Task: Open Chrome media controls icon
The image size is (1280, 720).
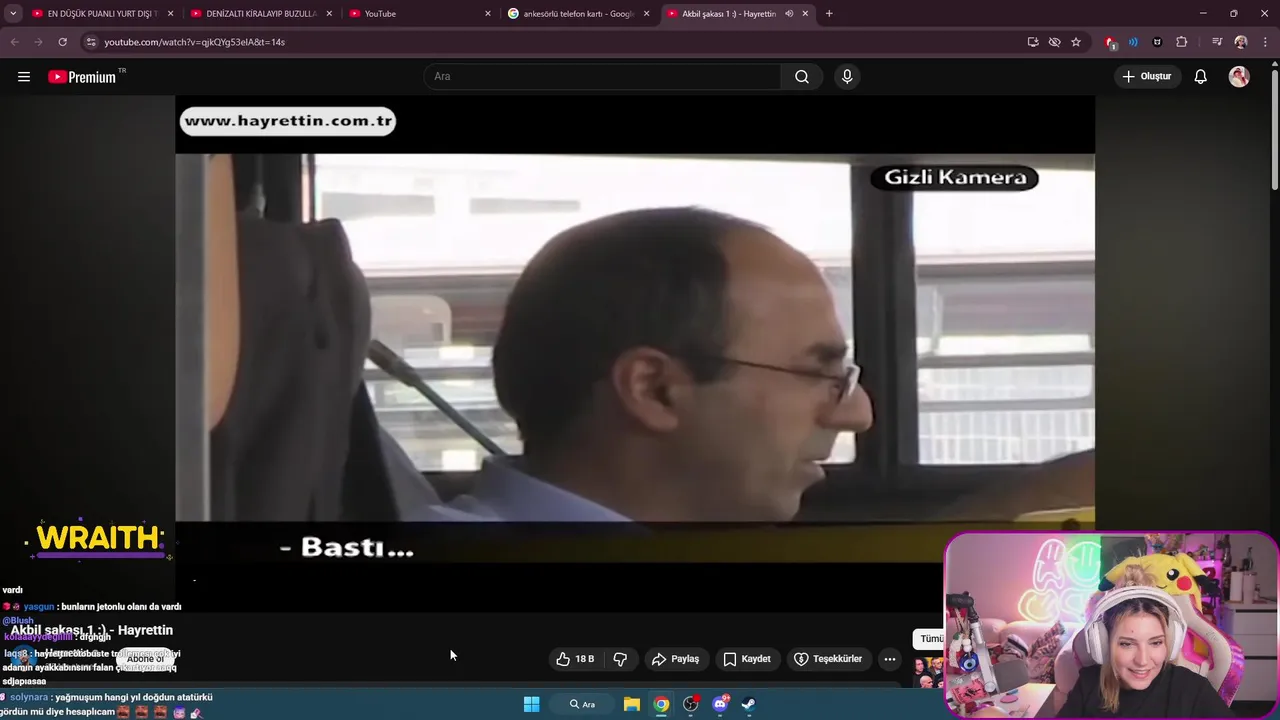Action: click(1217, 42)
